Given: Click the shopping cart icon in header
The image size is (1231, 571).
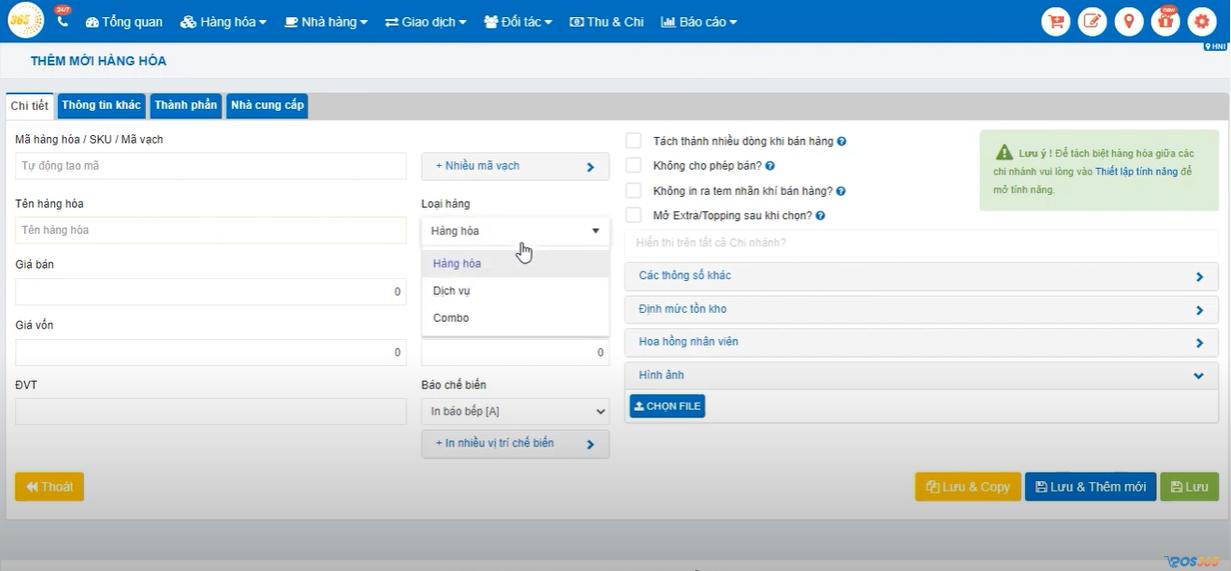Looking at the screenshot, I should 1056,21.
